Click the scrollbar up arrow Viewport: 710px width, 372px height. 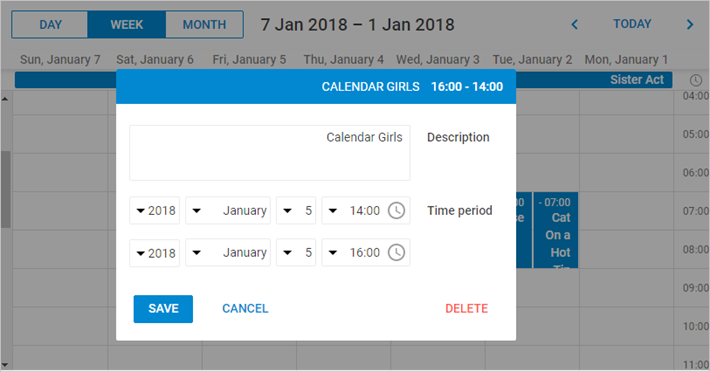[x=5, y=98]
